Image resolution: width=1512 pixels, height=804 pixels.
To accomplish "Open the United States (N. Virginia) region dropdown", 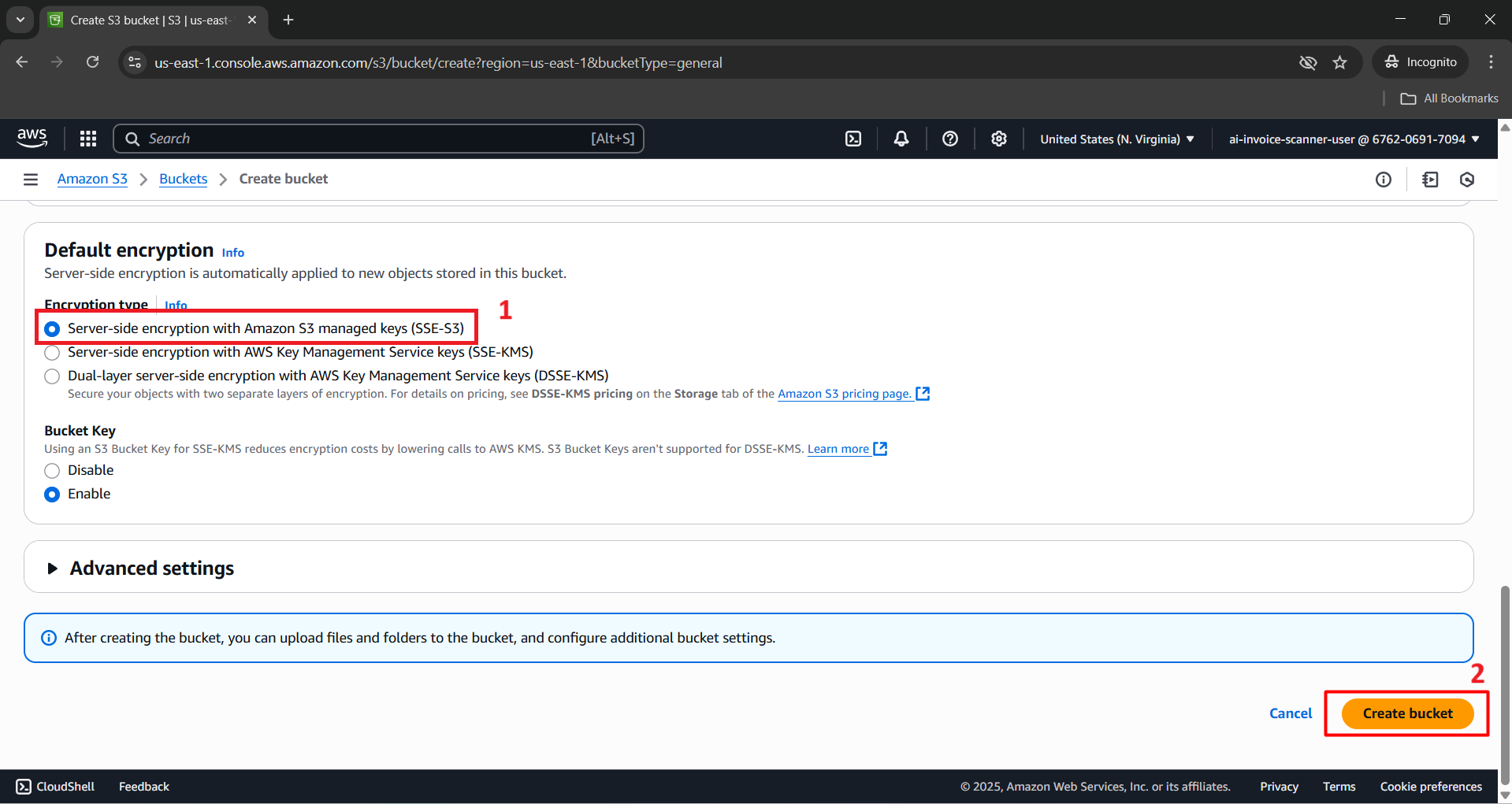I will pos(1116,139).
